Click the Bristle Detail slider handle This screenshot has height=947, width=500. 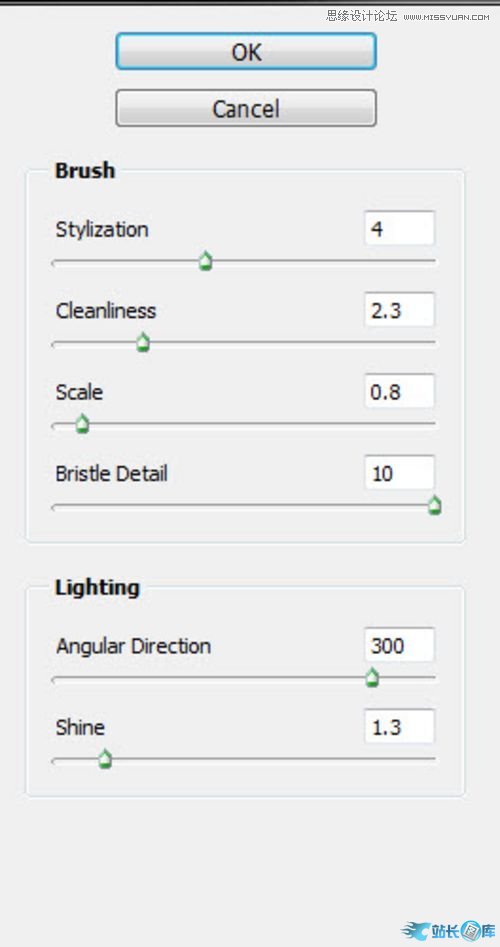[434, 506]
